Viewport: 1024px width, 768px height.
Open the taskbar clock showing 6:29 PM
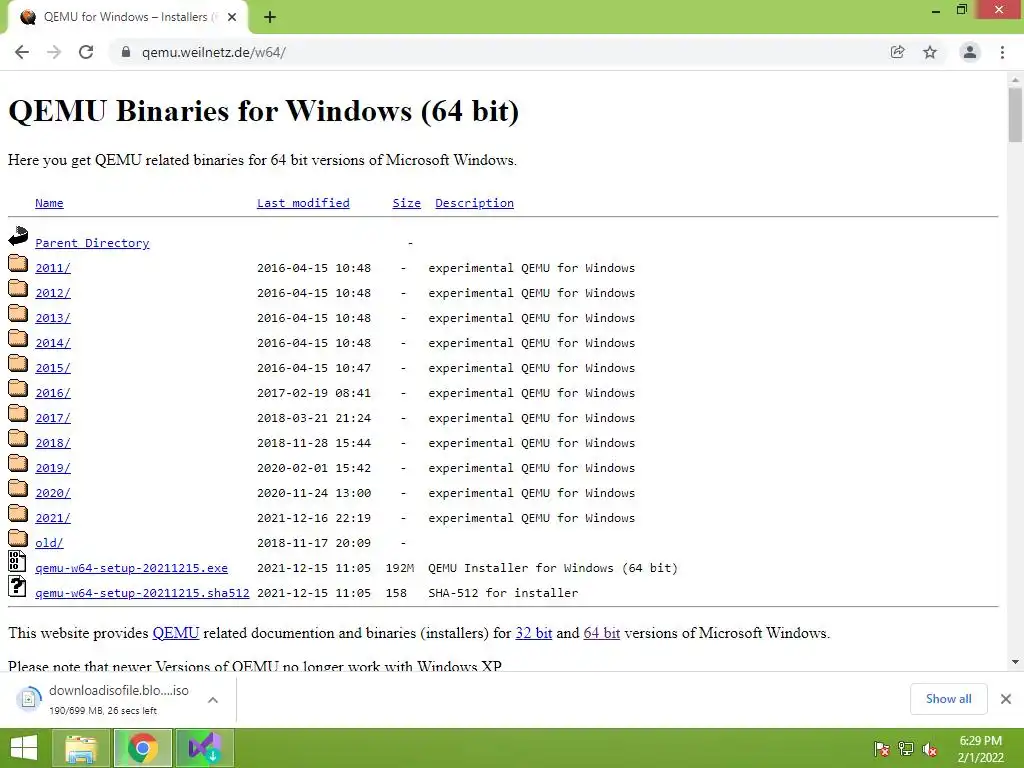tap(980, 749)
